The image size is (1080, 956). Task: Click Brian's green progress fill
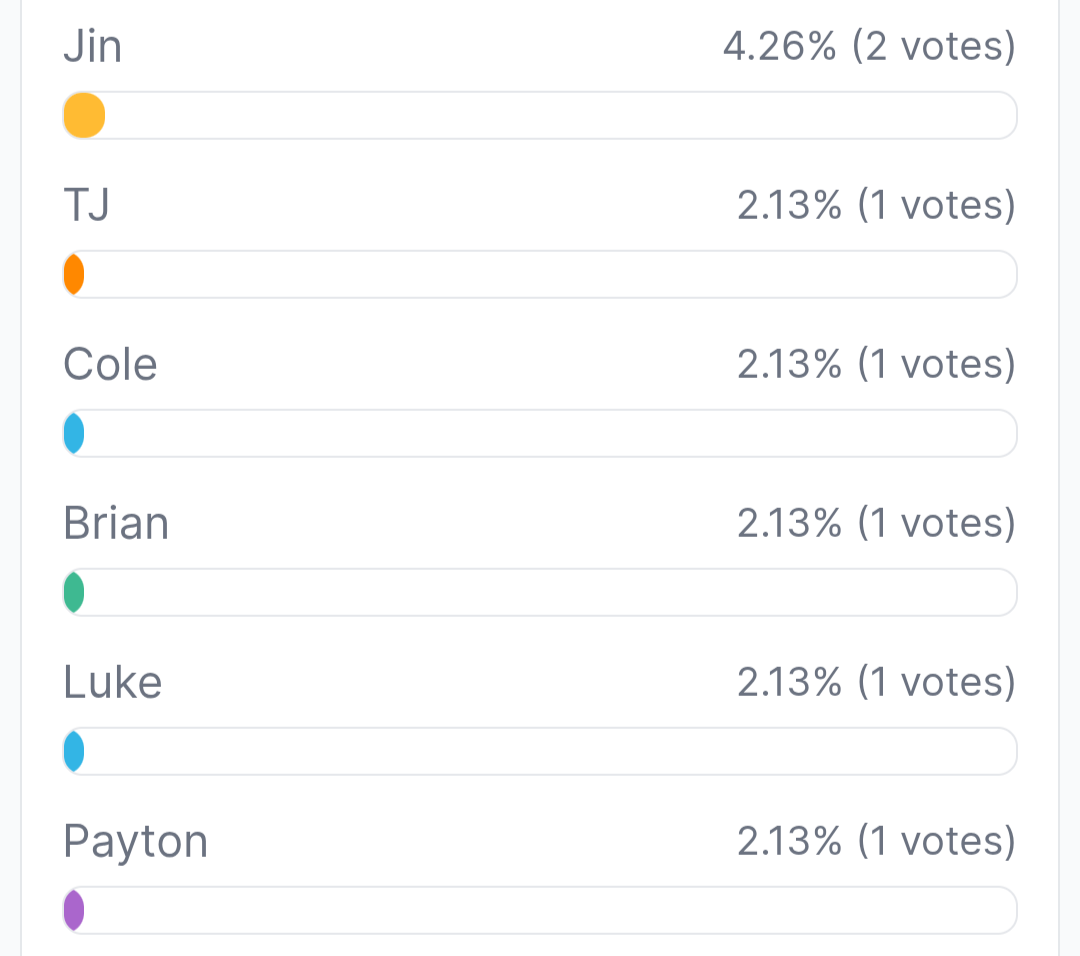[x=74, y=592]
